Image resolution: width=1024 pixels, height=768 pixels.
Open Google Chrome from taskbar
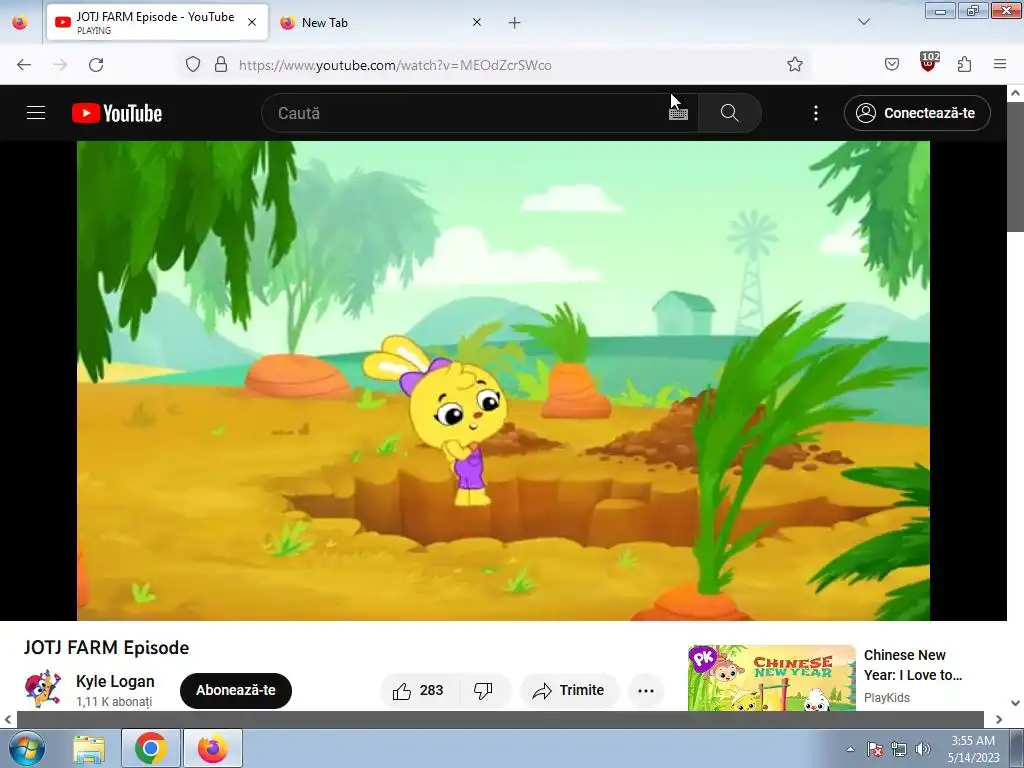tap(151, 748)
